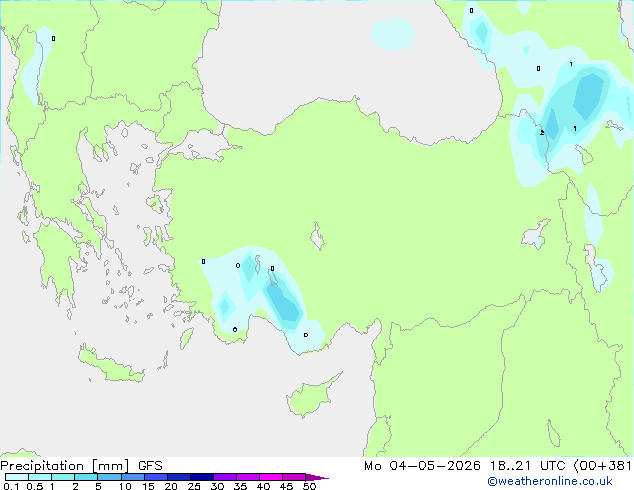
Task: Click the 'GFS' model label
Action: (150, 466)
